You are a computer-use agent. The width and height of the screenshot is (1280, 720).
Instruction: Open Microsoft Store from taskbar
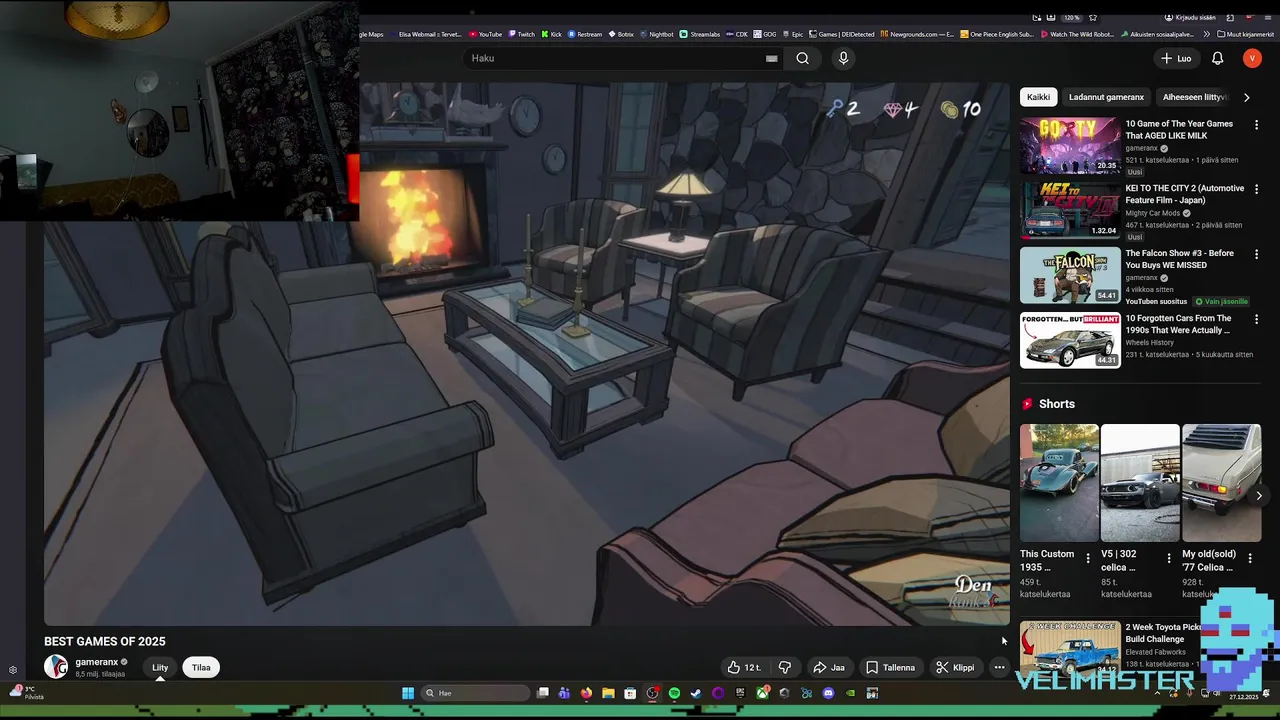pyautogui.click(x=630, y=693)
